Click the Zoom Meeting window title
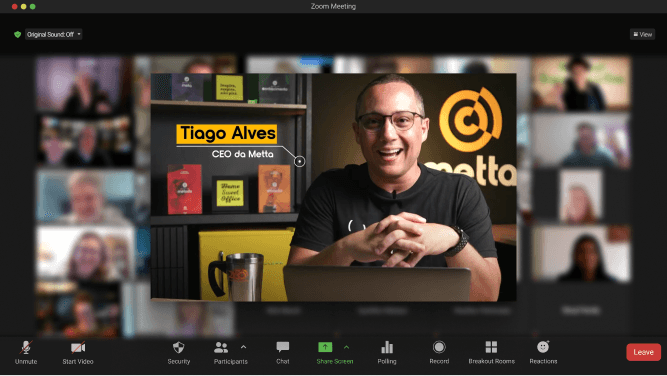Image resolution: width=667 pixels, height=376 pixels. [333, 6]
